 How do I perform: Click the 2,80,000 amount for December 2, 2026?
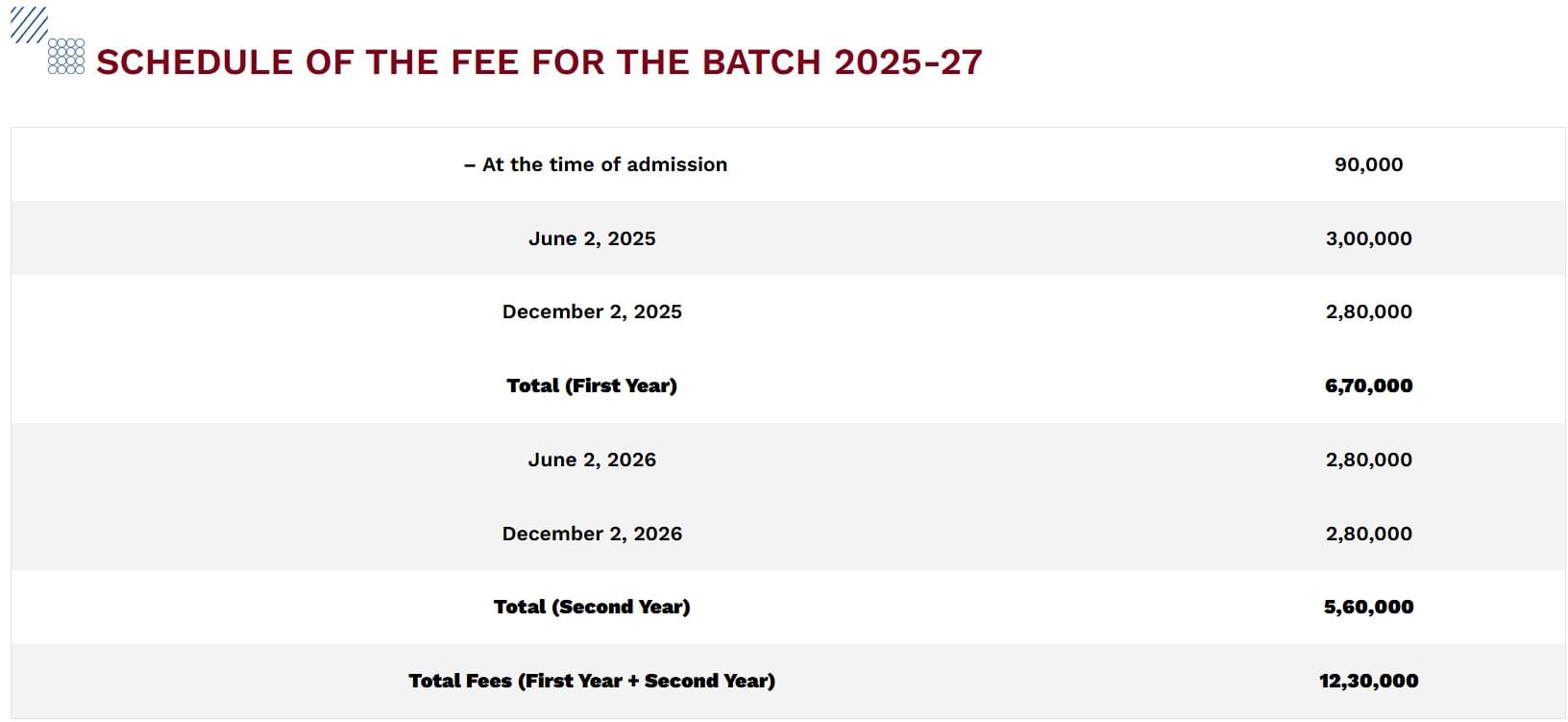coord(1368,534)
